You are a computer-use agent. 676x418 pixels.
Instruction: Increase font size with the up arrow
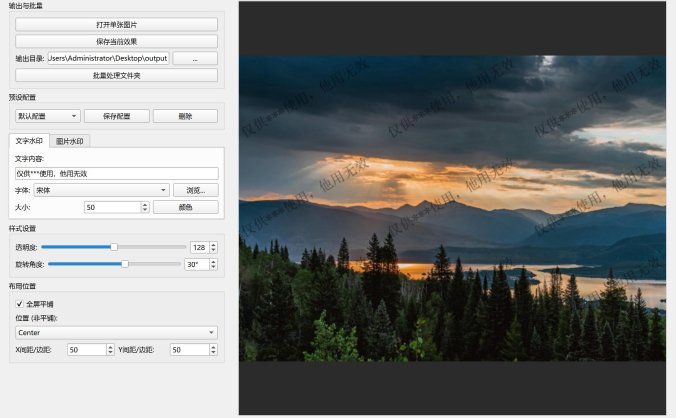(145, 205)
